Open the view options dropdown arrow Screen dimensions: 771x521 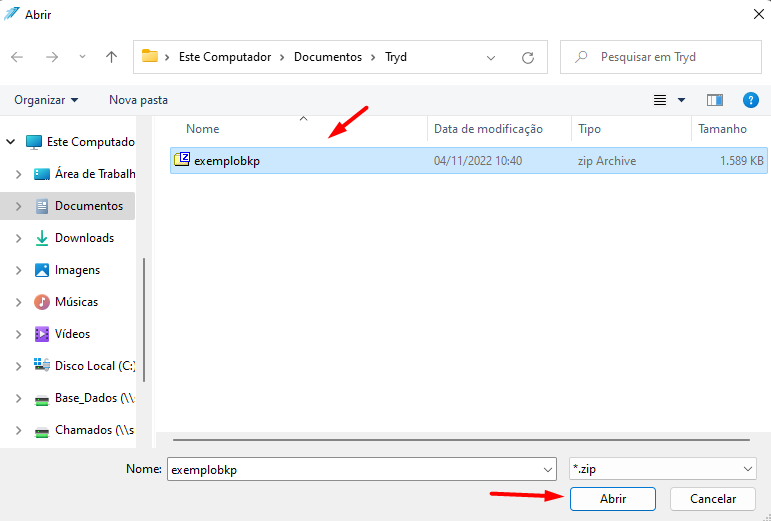point(682,100)
